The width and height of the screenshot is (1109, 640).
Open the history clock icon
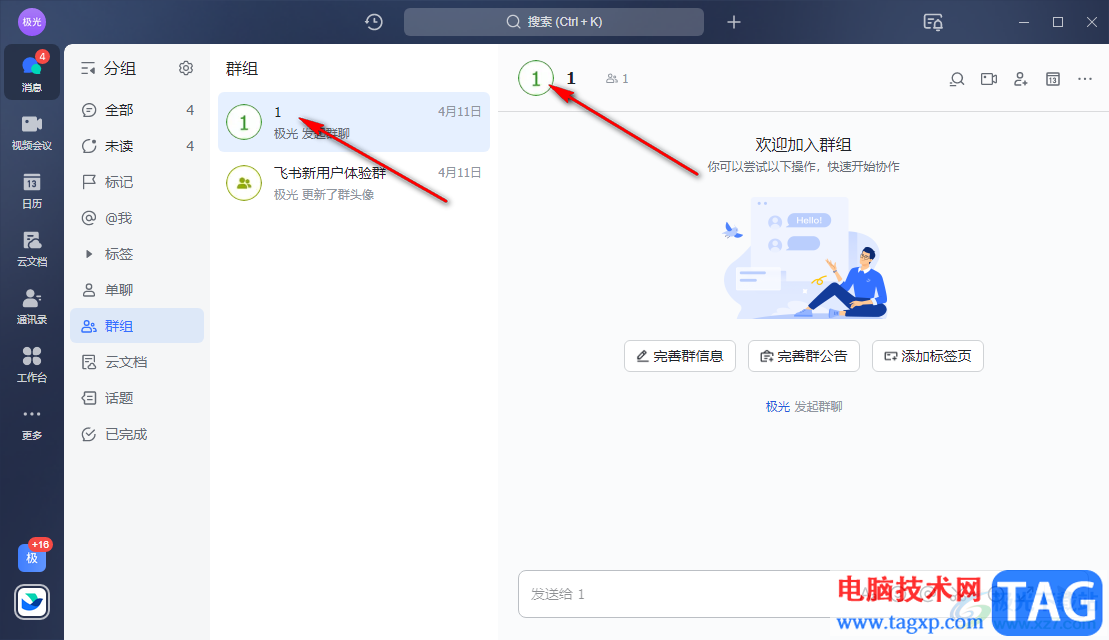point(374,22)
